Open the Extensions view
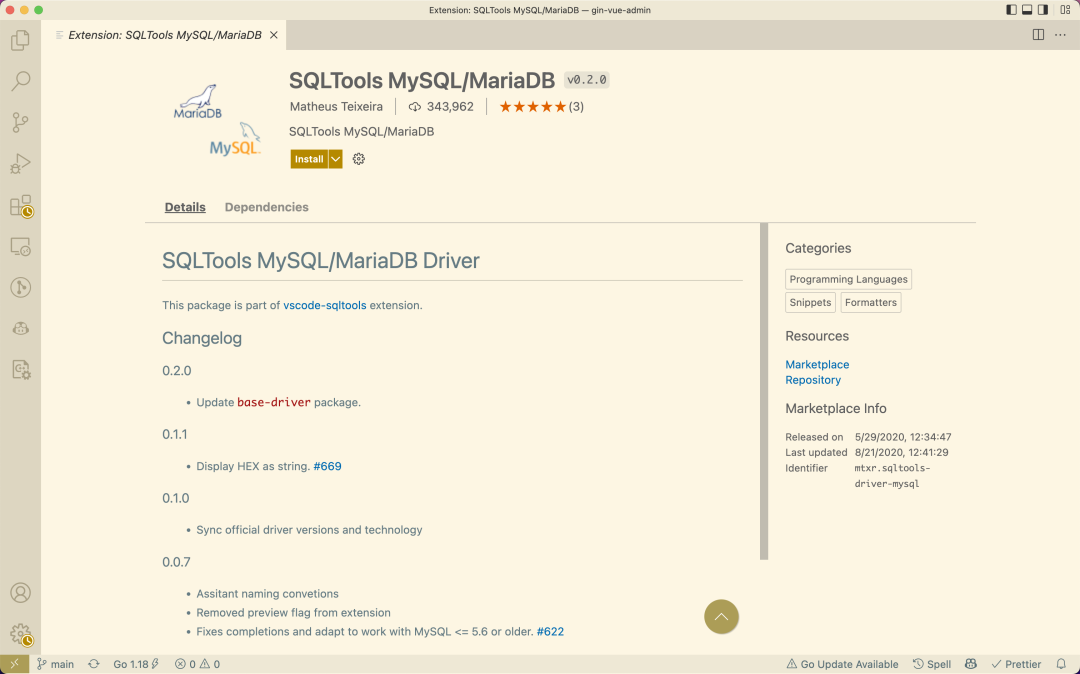Image resolution: width=1080 pixels, height=674 pixels. pos(20,206)
